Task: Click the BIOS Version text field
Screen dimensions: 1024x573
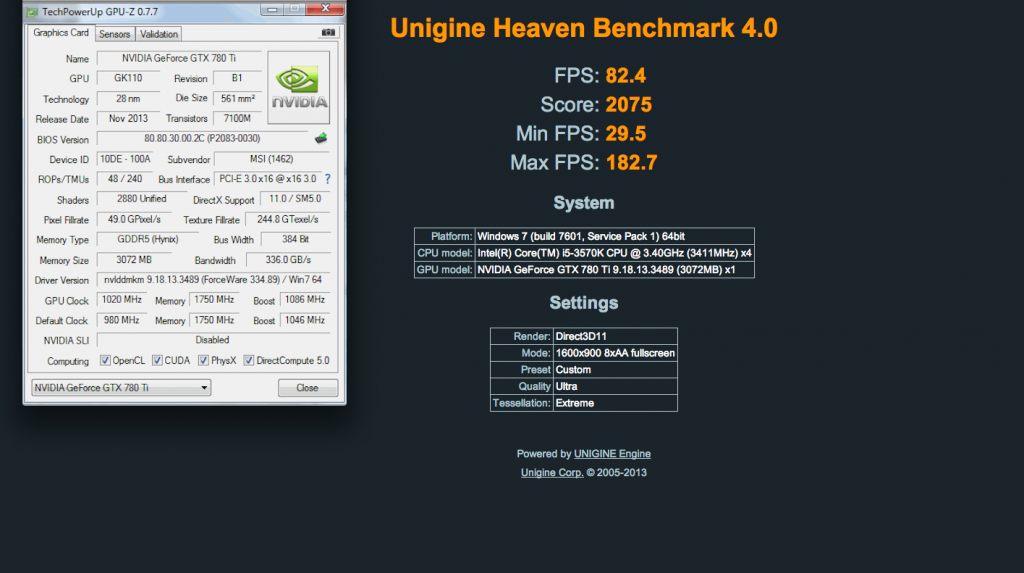Action: pos(202,139)
